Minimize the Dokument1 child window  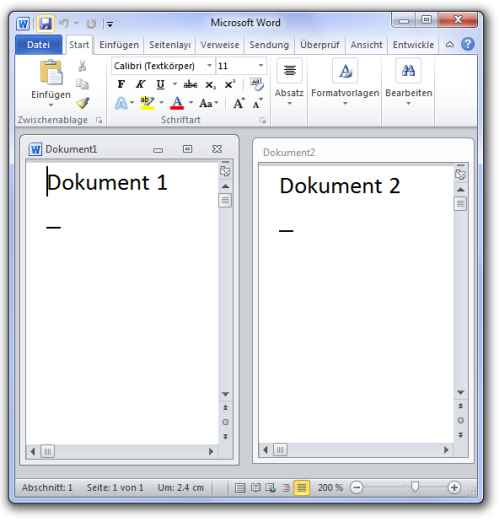point(158,150)
